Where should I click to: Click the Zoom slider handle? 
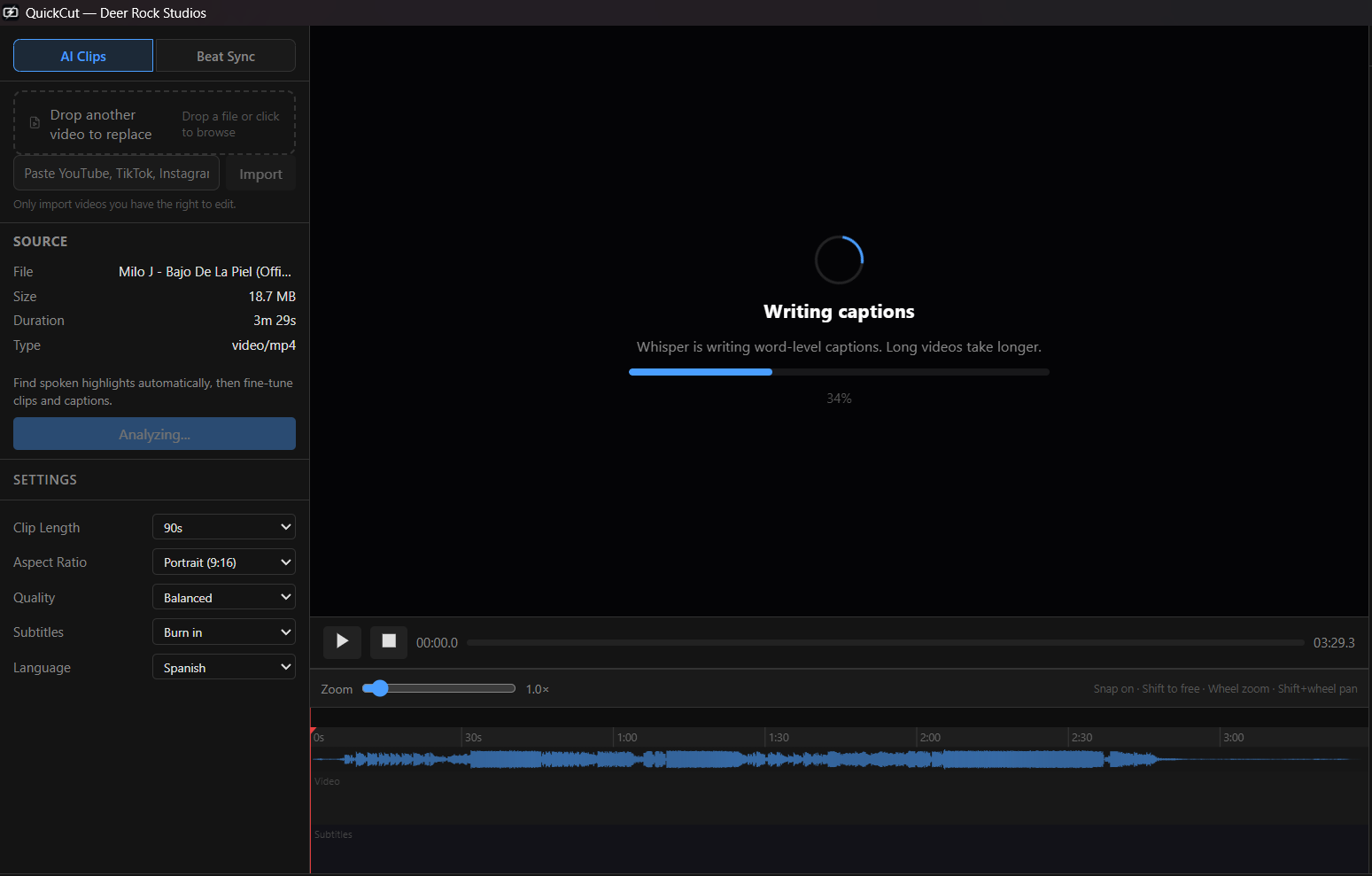pyautogui.click(x=380, y=688)
